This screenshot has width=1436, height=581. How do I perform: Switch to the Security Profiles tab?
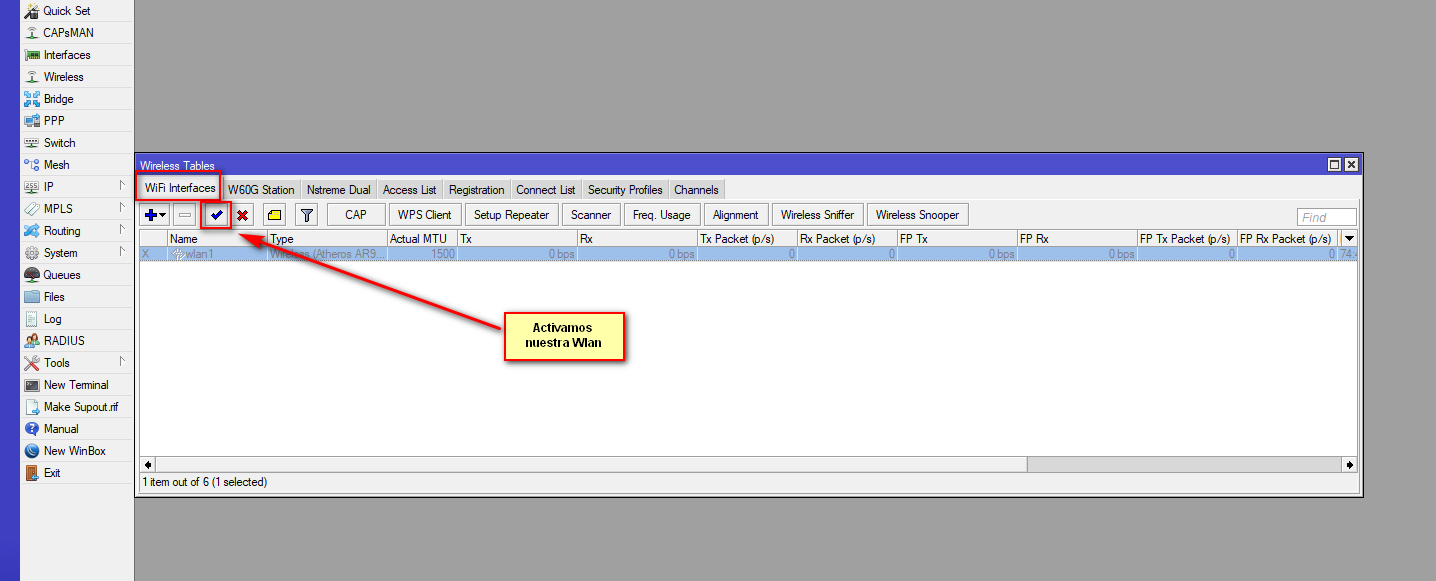(625, 190)
